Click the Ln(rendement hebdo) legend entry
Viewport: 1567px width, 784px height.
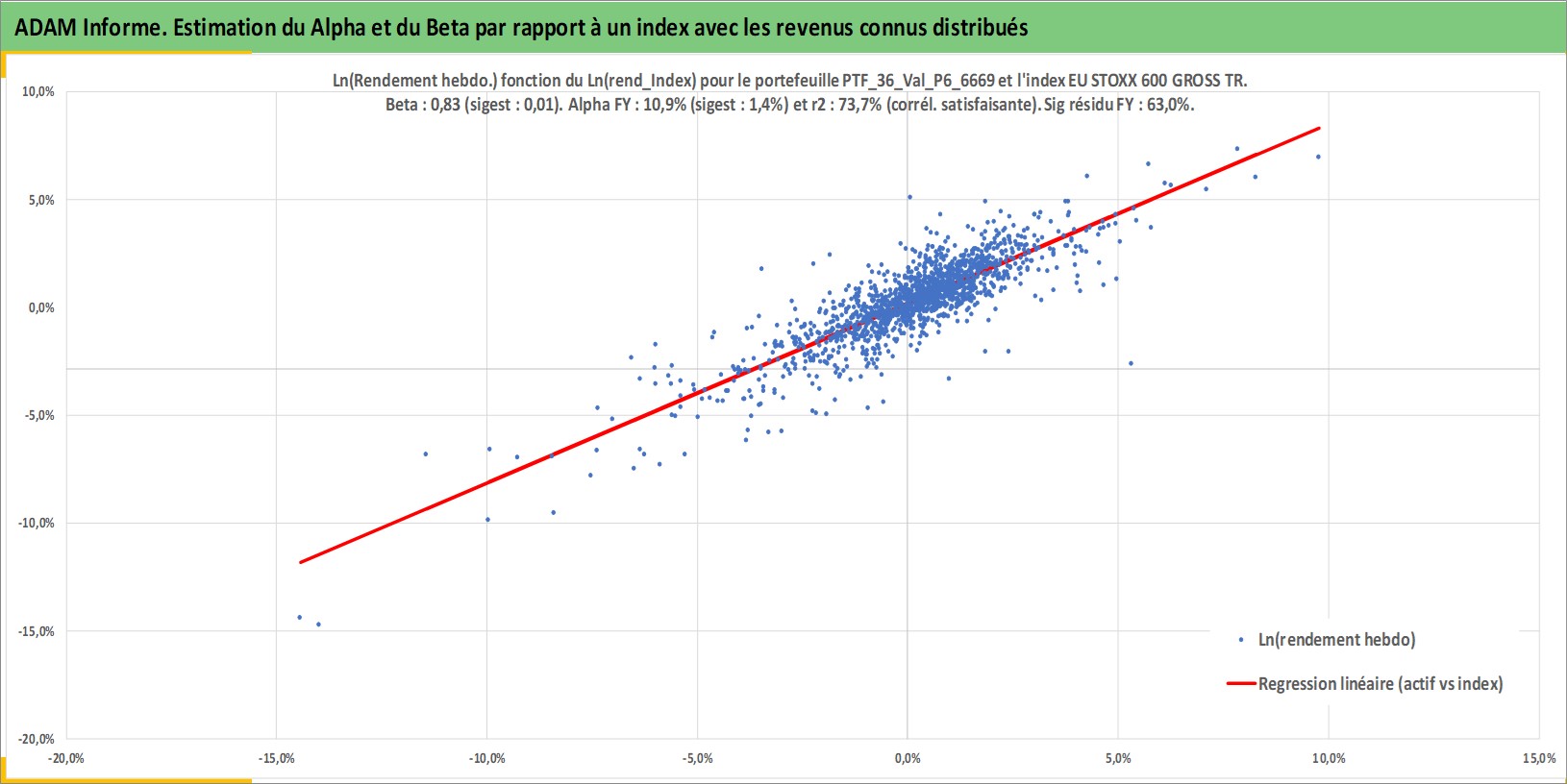[1327, 640]
